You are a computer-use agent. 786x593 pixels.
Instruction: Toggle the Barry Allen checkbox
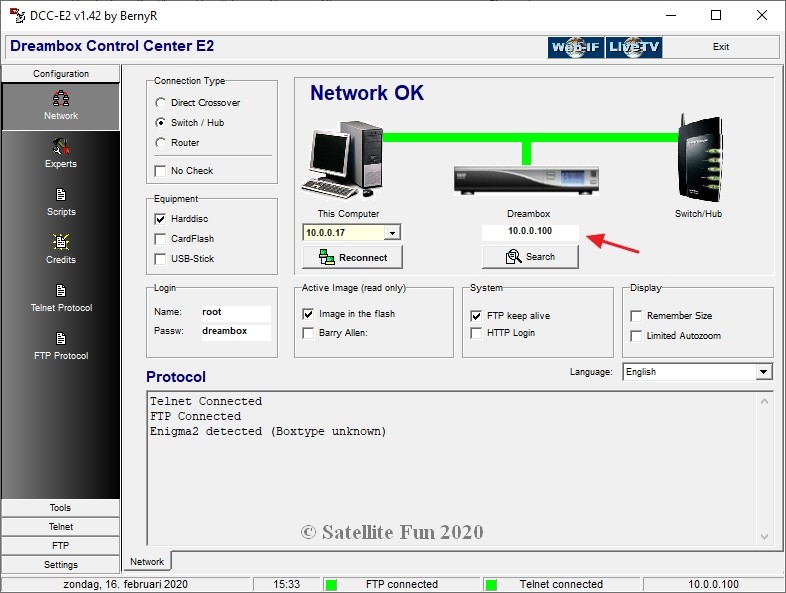pyautogui.click(x=308, y=333)
